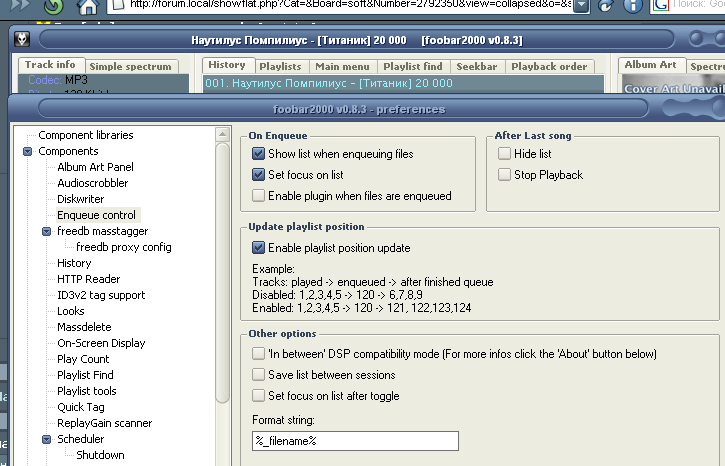The height and width of the screenshot is (466, 725).
Task: Click the Google search engine icon
Action: click(x=660, y=5)
